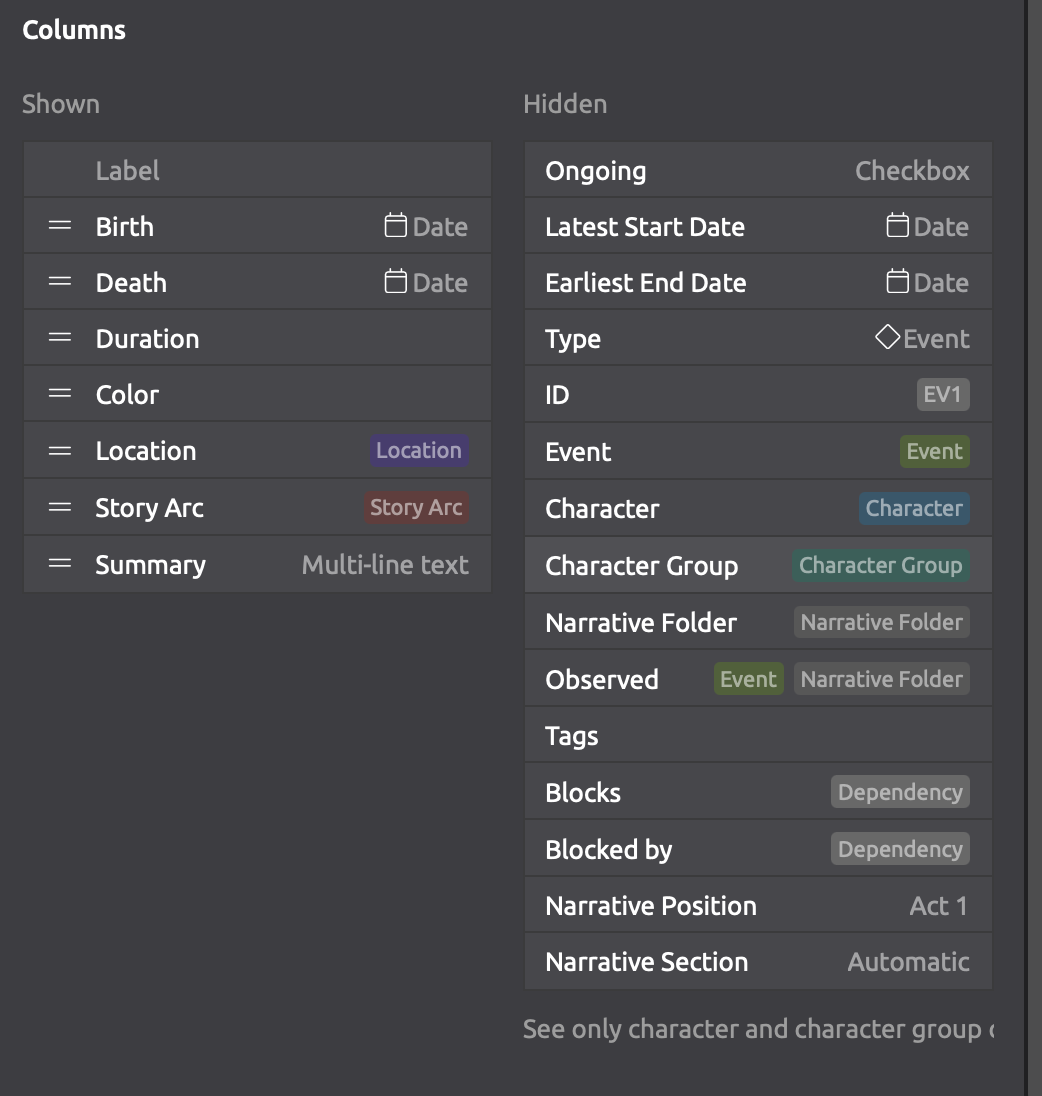Click the drag handle beside Story Arc
The image size is (1042, 1096).
pos(60,507)
